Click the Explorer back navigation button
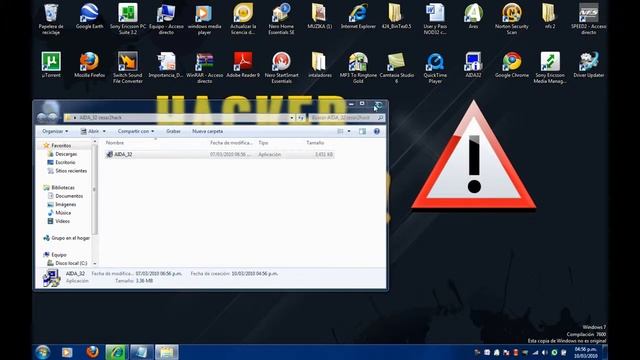The width and height of the screenshot is (640, 360). pyautogui.click(x=42, y=117)
